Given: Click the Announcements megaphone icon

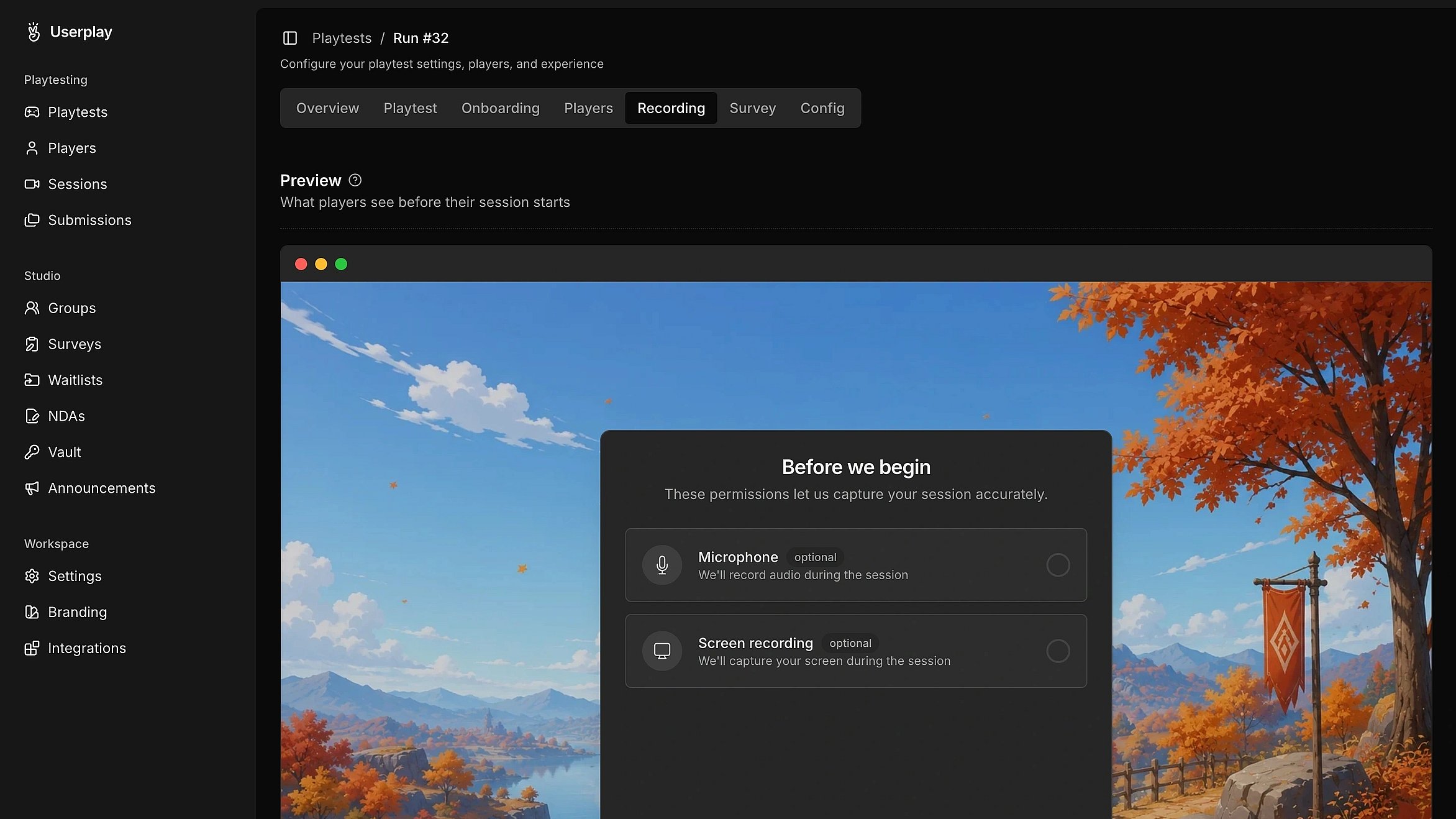Looking at the screenshot, I should (32, 488).
